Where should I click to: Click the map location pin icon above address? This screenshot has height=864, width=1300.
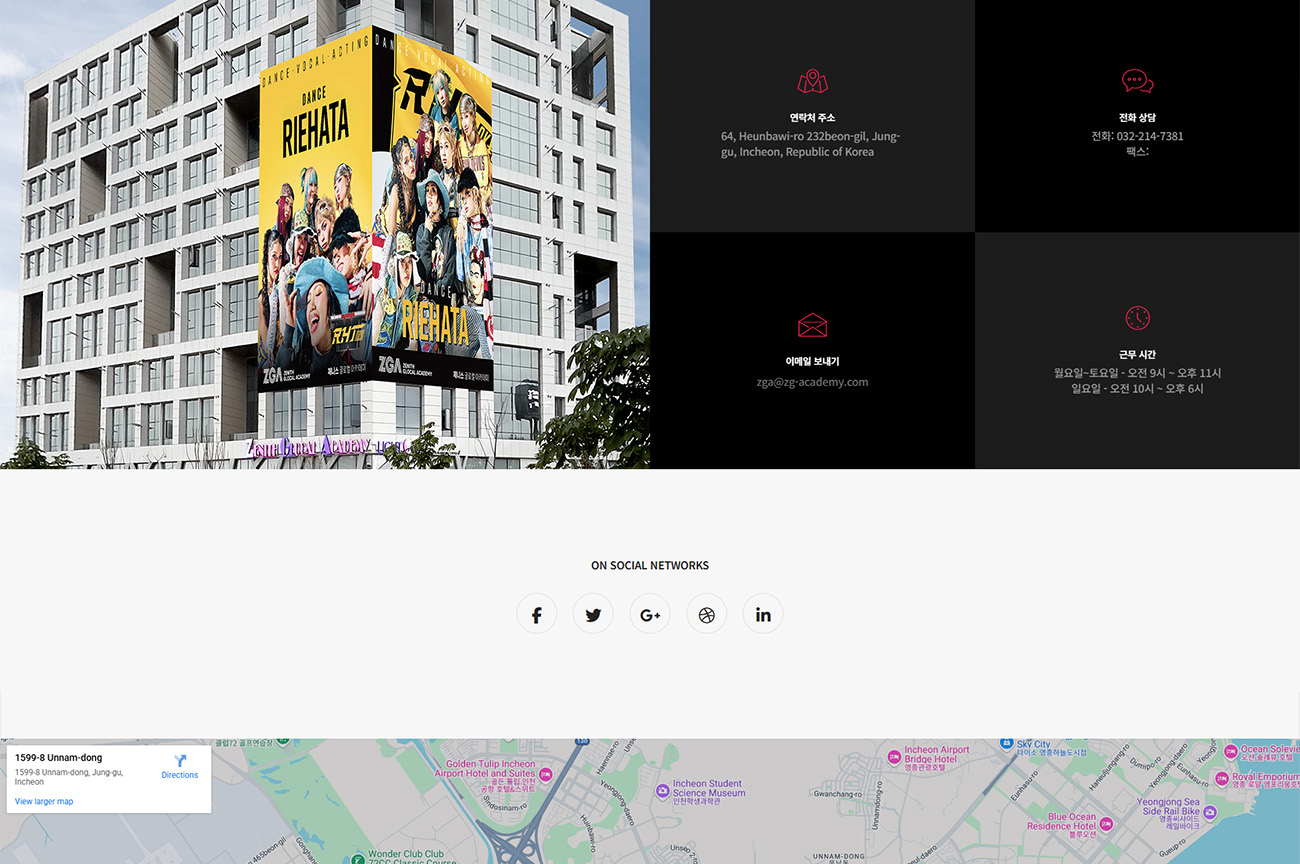(x=812, y=81)
